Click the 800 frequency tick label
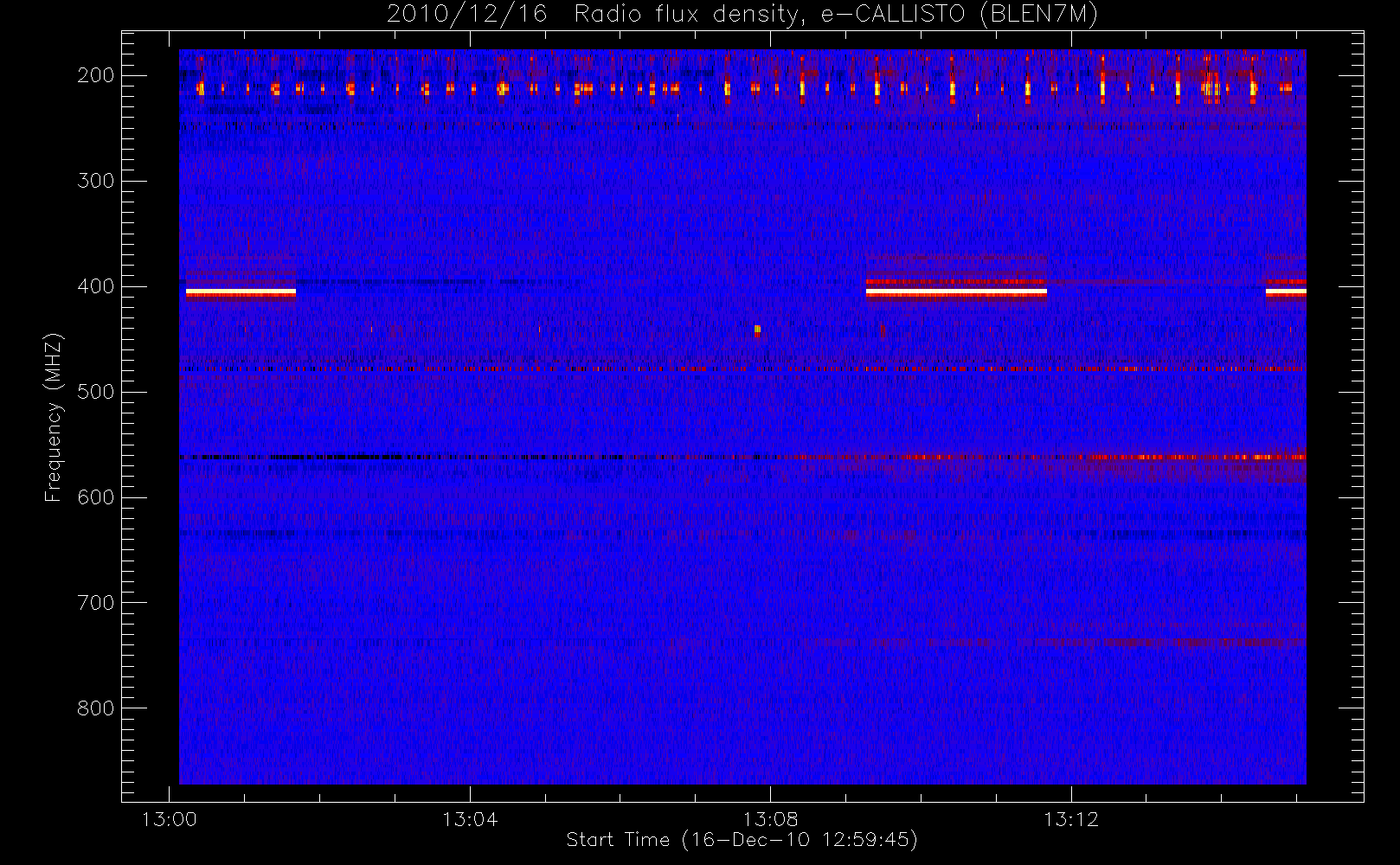Image resolution: width=1400 pixels, height=865 pixels. [x=96, y=708]
